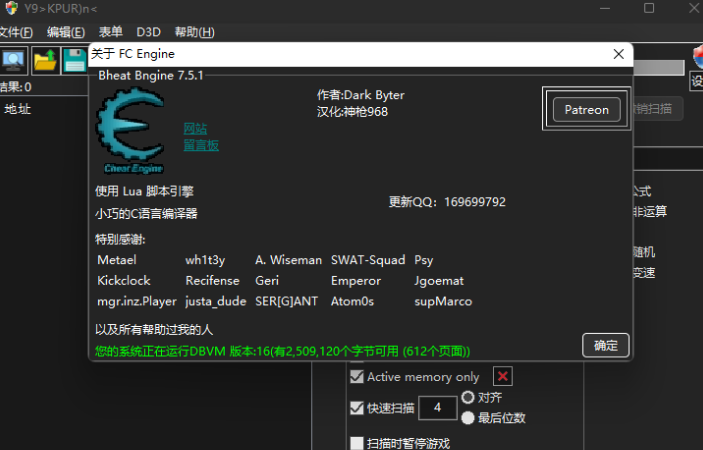
Task: Toggle the Active memory only checkbox
Action: (x=357, y=376)
